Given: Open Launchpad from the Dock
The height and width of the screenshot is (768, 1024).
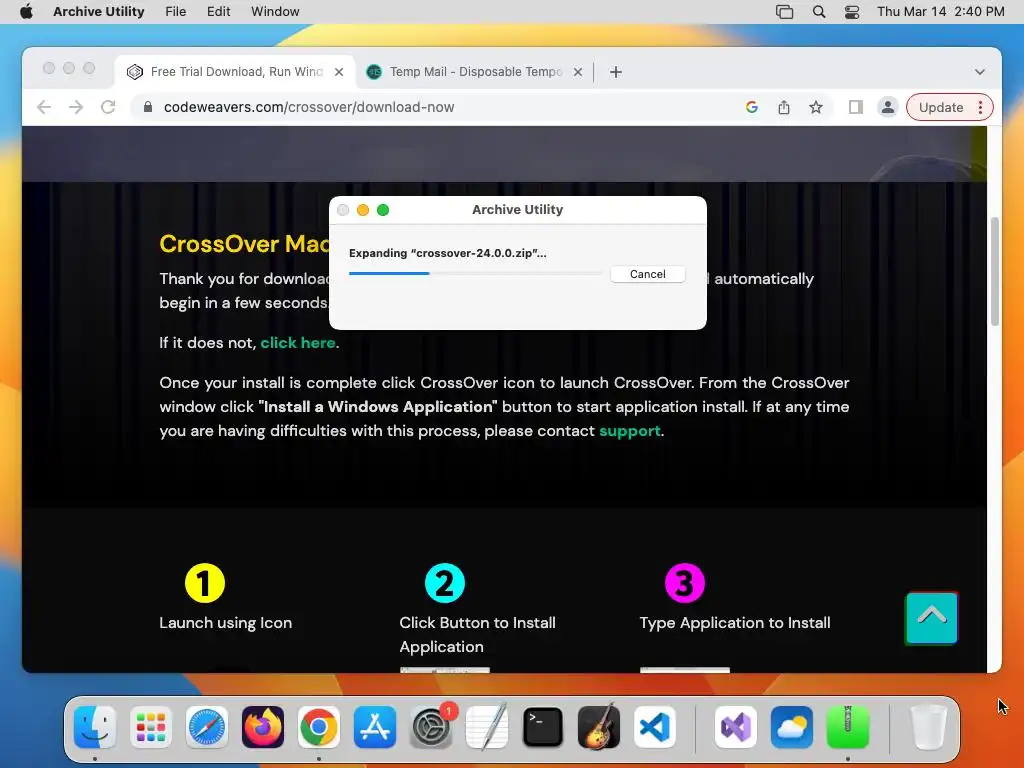Looking at the screenshot, I should point(151,727).
